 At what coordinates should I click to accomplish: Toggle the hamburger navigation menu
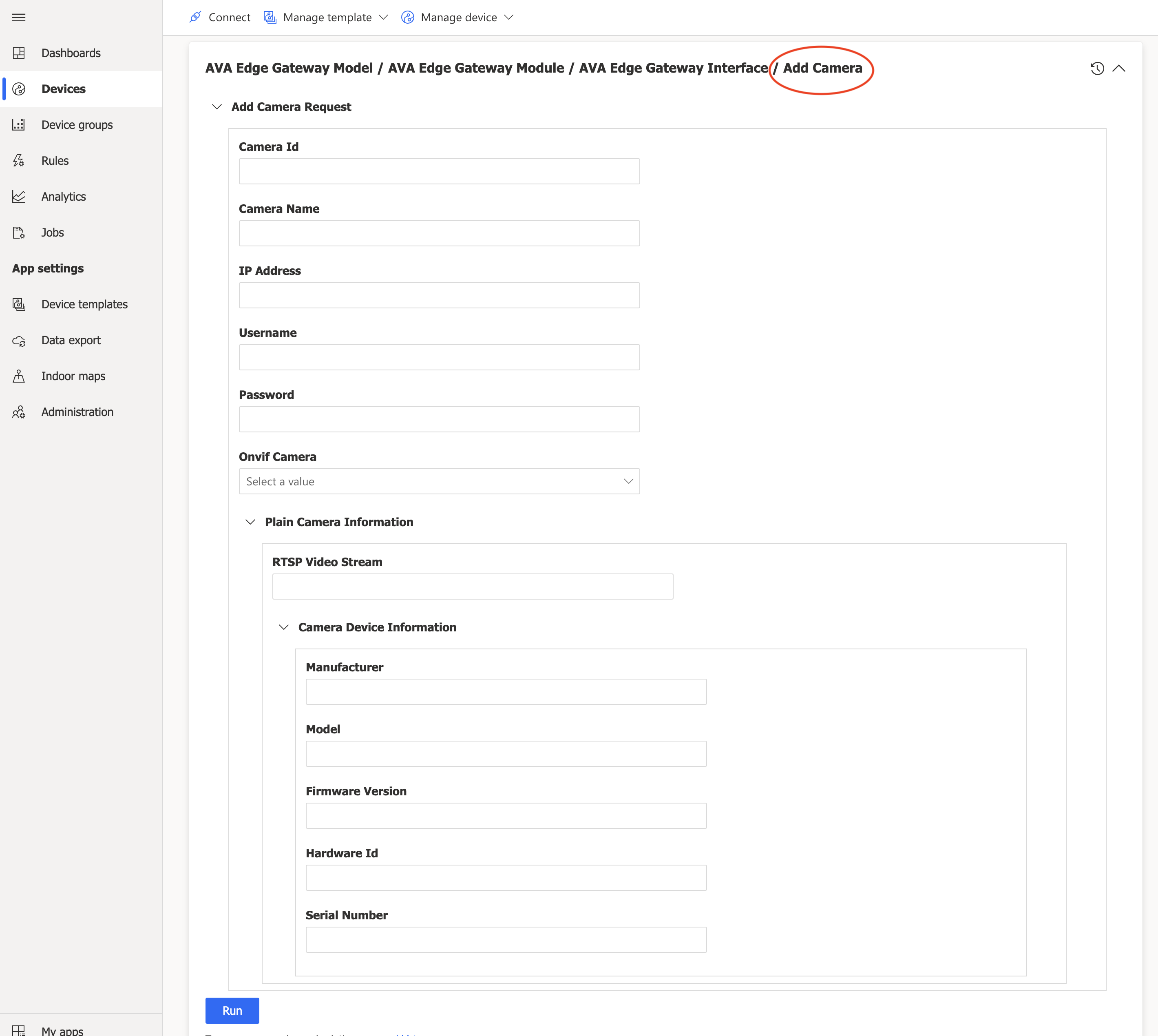tap(19, 17)
